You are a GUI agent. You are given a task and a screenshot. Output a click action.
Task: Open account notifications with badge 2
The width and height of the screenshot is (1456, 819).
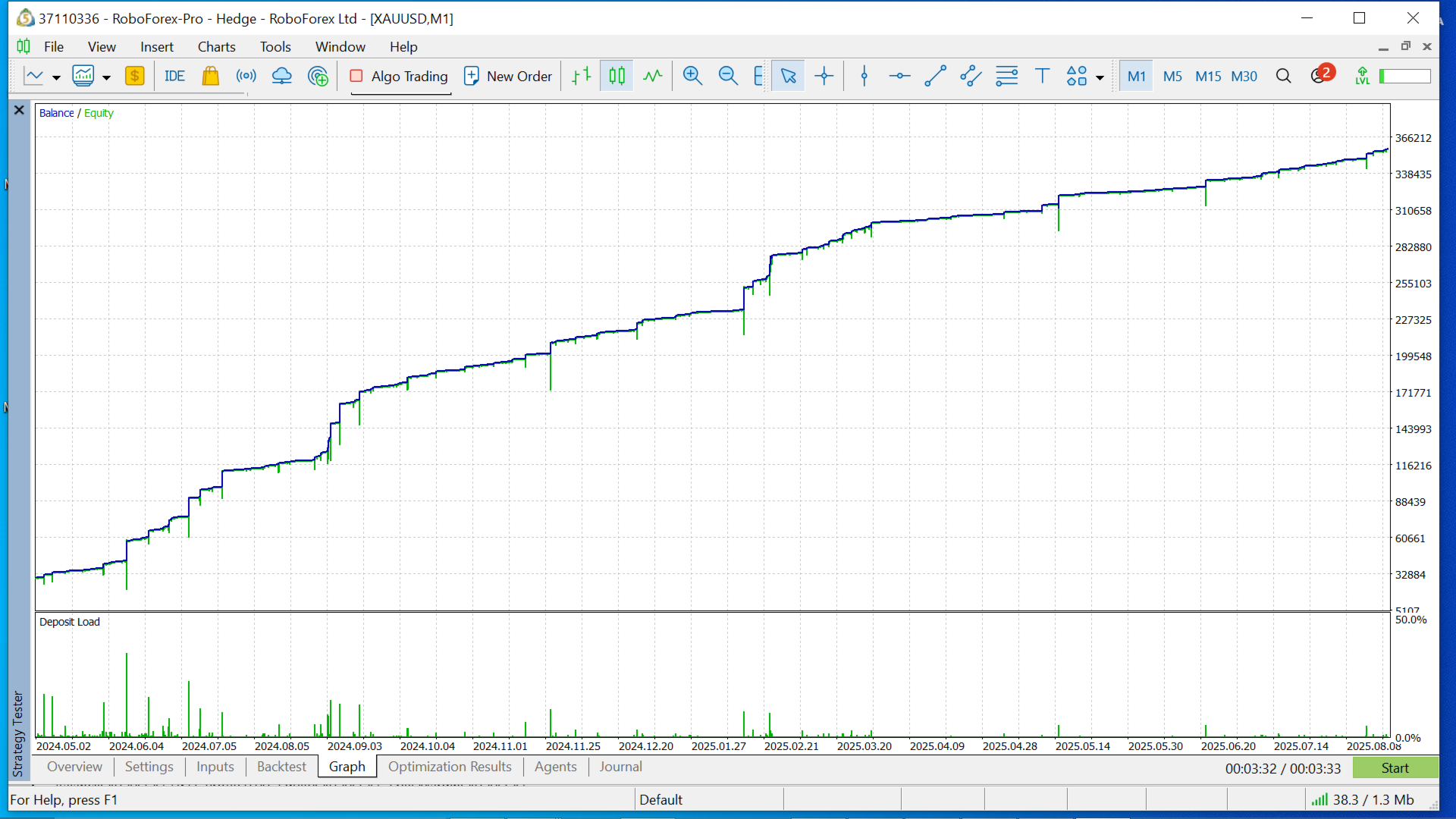[x=1322, y=74]
